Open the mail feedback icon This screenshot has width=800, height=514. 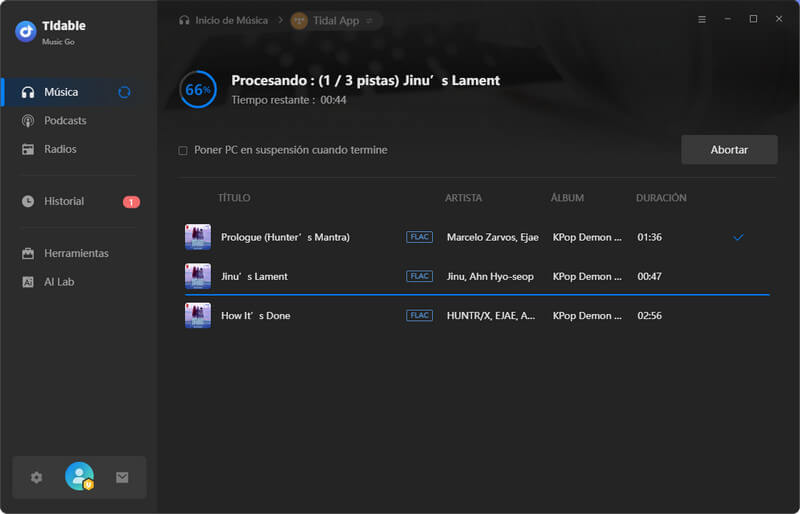click(122, 477)
